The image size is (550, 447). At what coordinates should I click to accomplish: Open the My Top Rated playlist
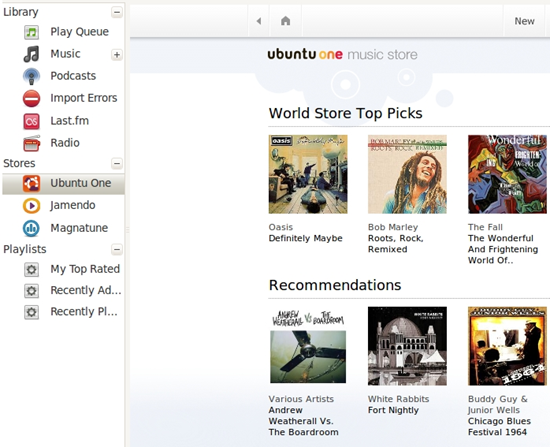click(x=85, y=269)
